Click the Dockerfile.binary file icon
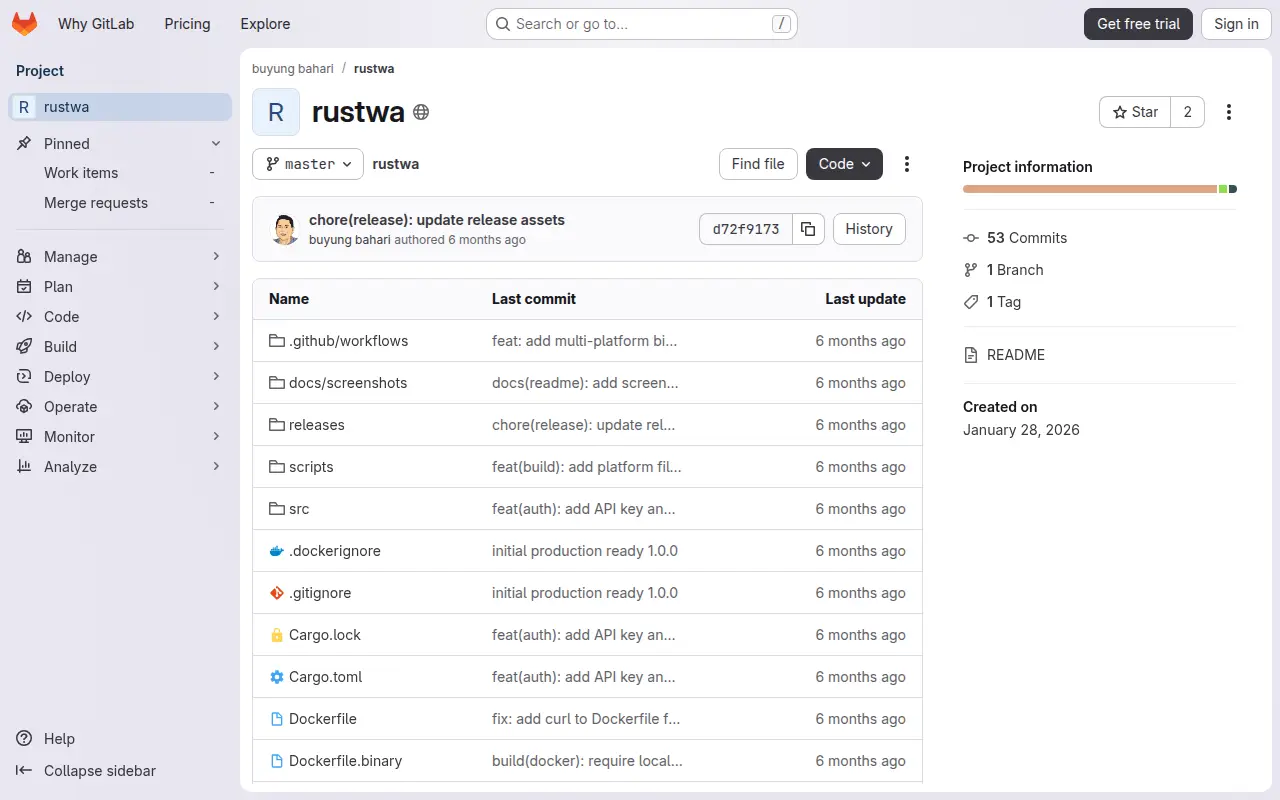Screen dimensions: 1280x800 [277, 761]
